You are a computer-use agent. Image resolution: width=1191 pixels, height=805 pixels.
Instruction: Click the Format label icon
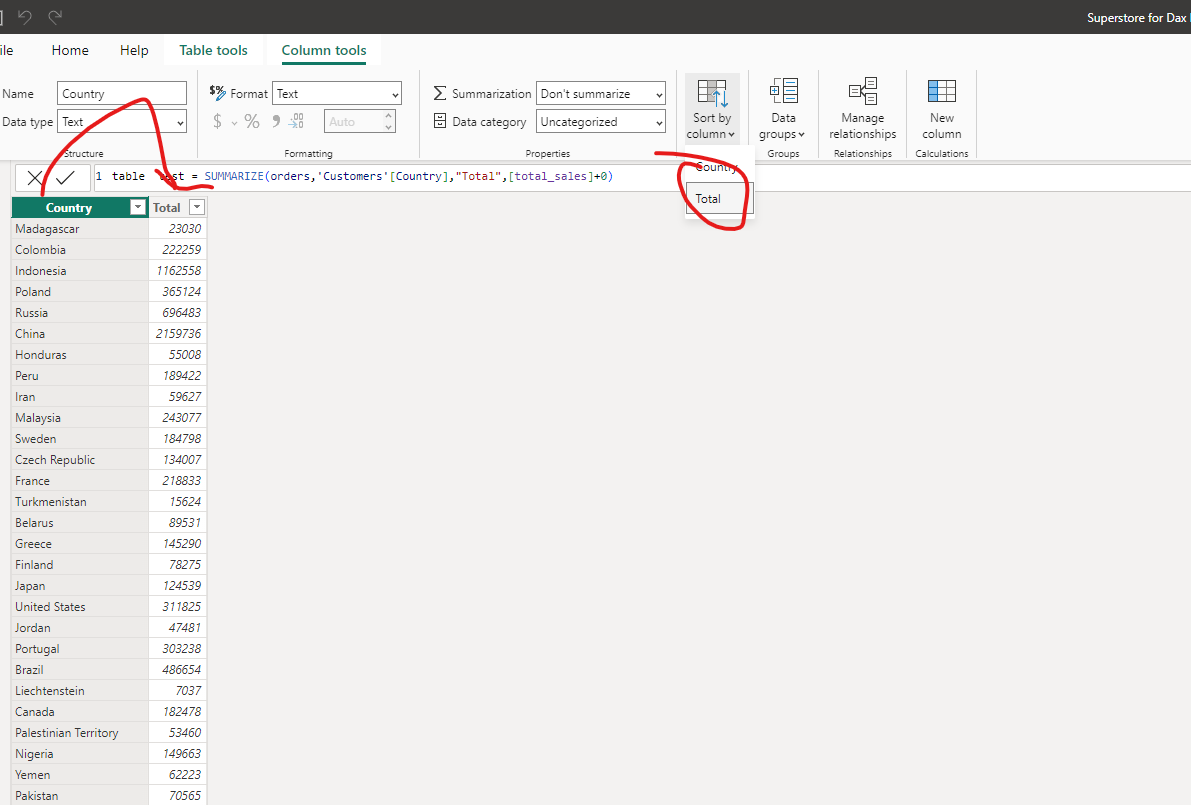click(217, 93)
